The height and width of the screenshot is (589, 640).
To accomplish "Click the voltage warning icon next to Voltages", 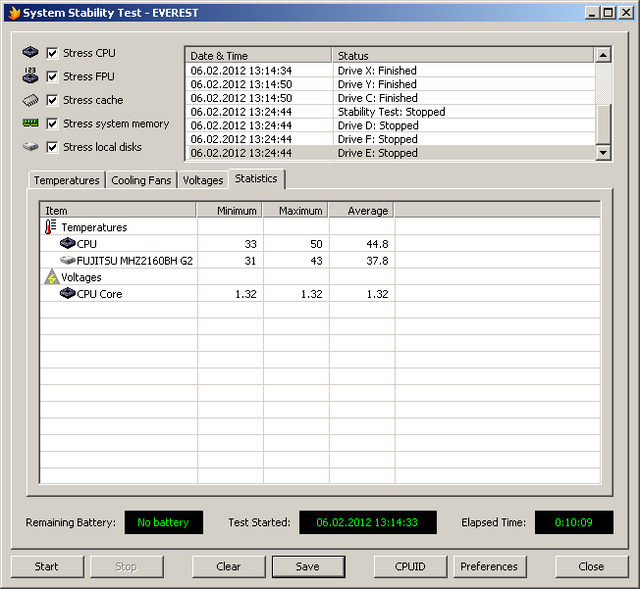I will click(x=51, y=277).
